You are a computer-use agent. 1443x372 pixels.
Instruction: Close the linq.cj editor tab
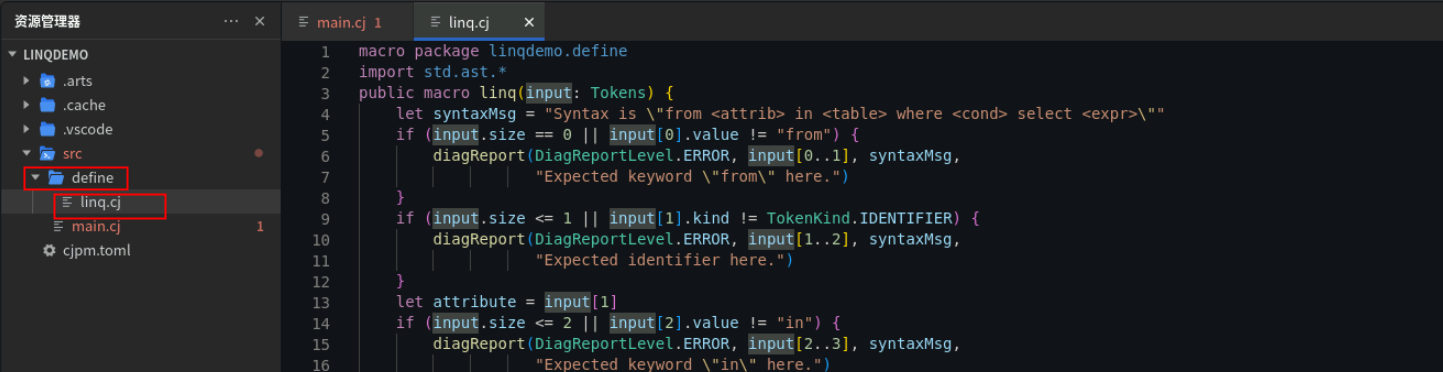[x=529, y=22]
